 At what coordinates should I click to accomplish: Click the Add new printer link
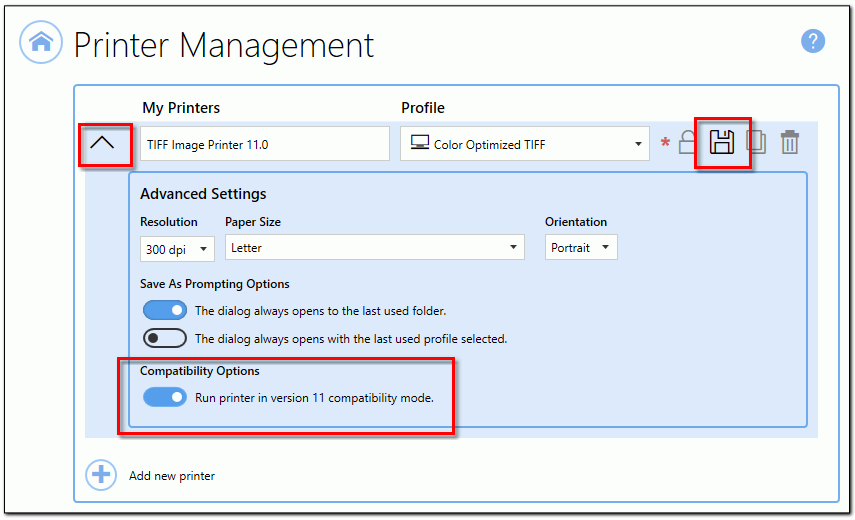pos(172,476)
